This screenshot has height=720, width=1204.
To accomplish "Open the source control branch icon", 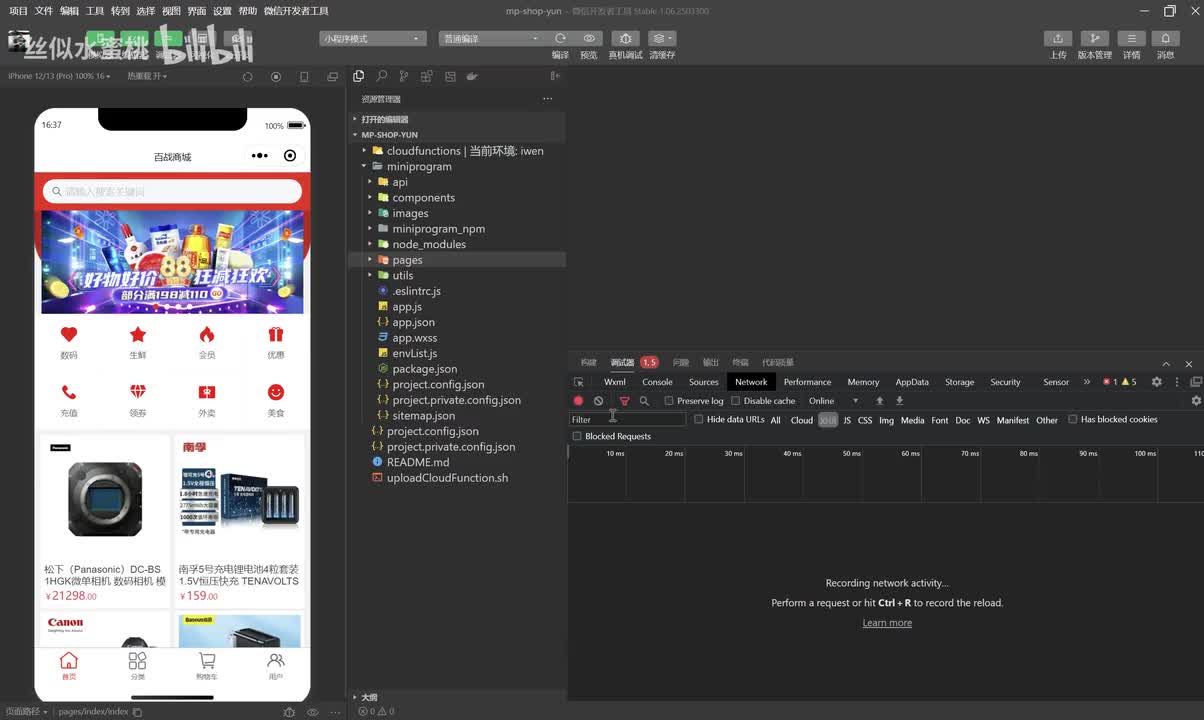I will (404, 76).
